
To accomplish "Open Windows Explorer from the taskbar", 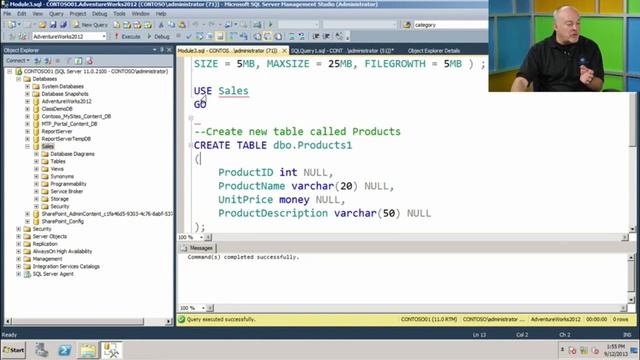I will click(88, 350).
